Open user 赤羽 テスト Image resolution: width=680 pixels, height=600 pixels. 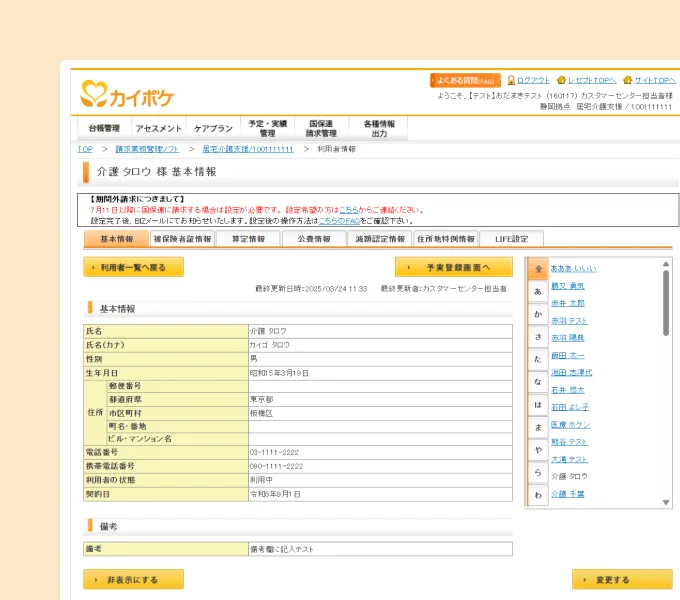569,320
